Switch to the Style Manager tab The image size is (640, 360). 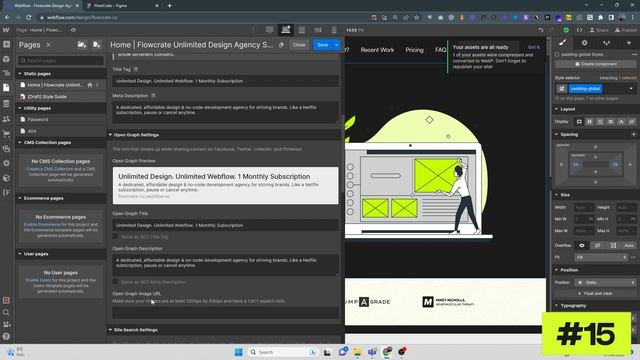click(x=607, y=43)
